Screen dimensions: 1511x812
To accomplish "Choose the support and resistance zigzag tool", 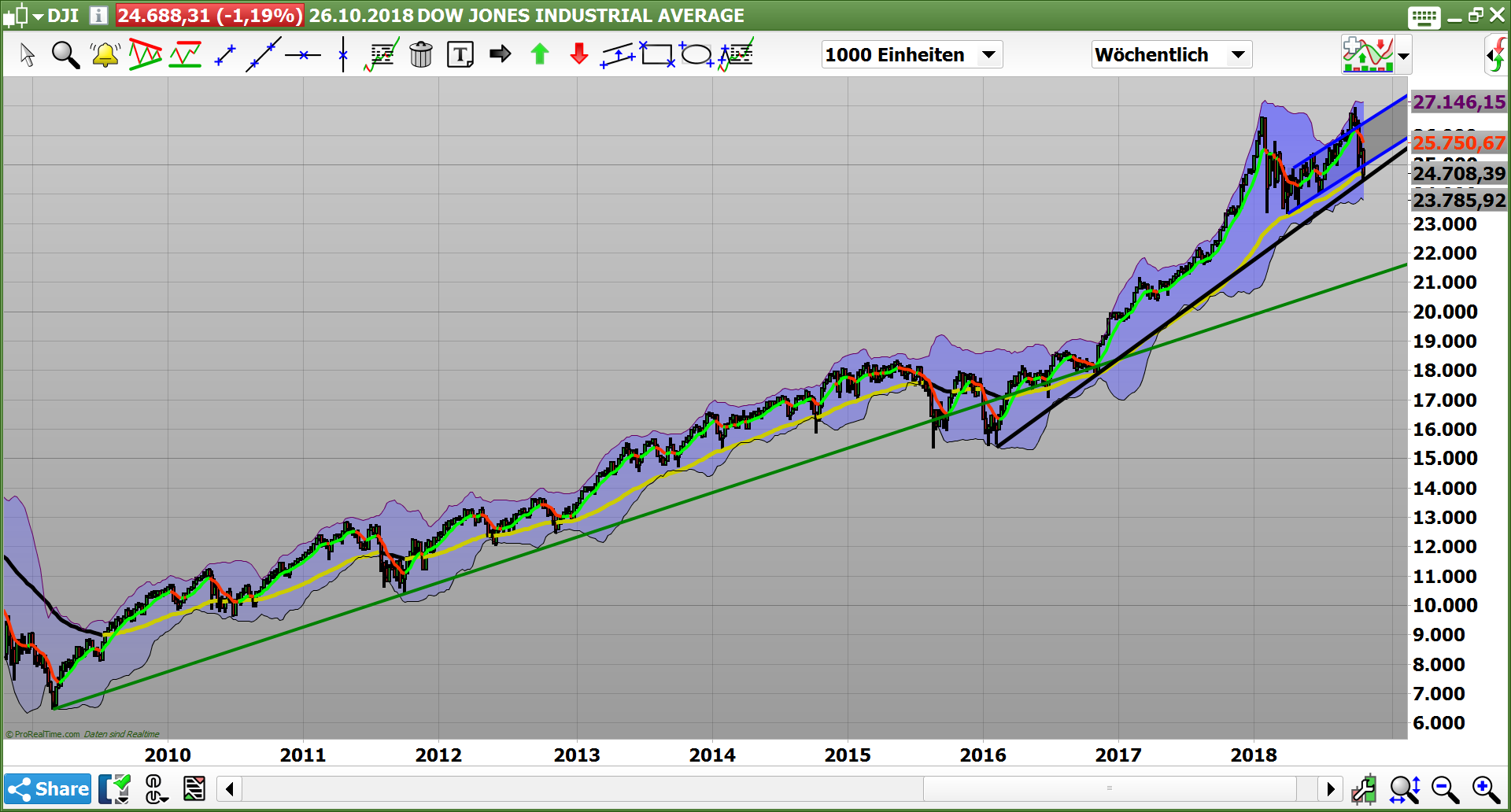I will click(x=186, y=54).
